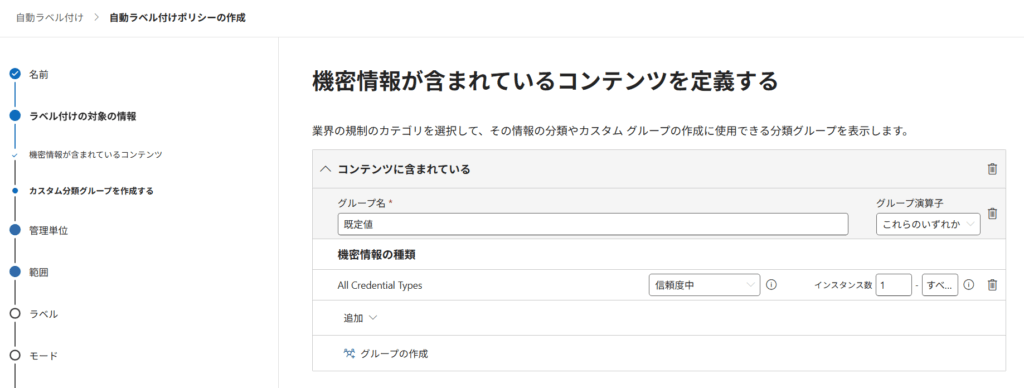Go to the ラベル step
The width and height of the screenshot is (1024, 388).
coord(43,314)
